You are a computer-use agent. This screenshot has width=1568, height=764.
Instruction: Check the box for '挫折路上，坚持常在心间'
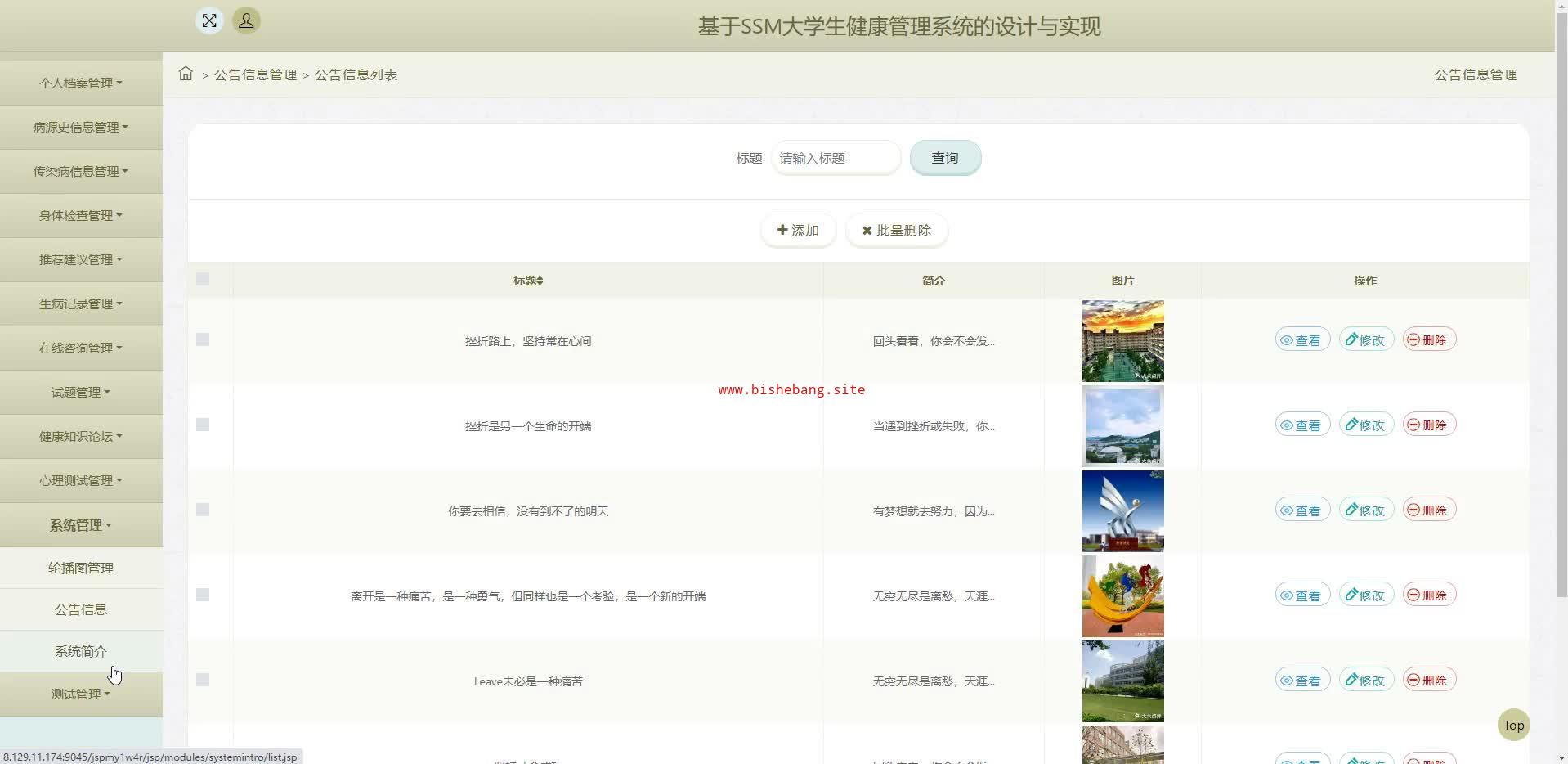(203, 339)
